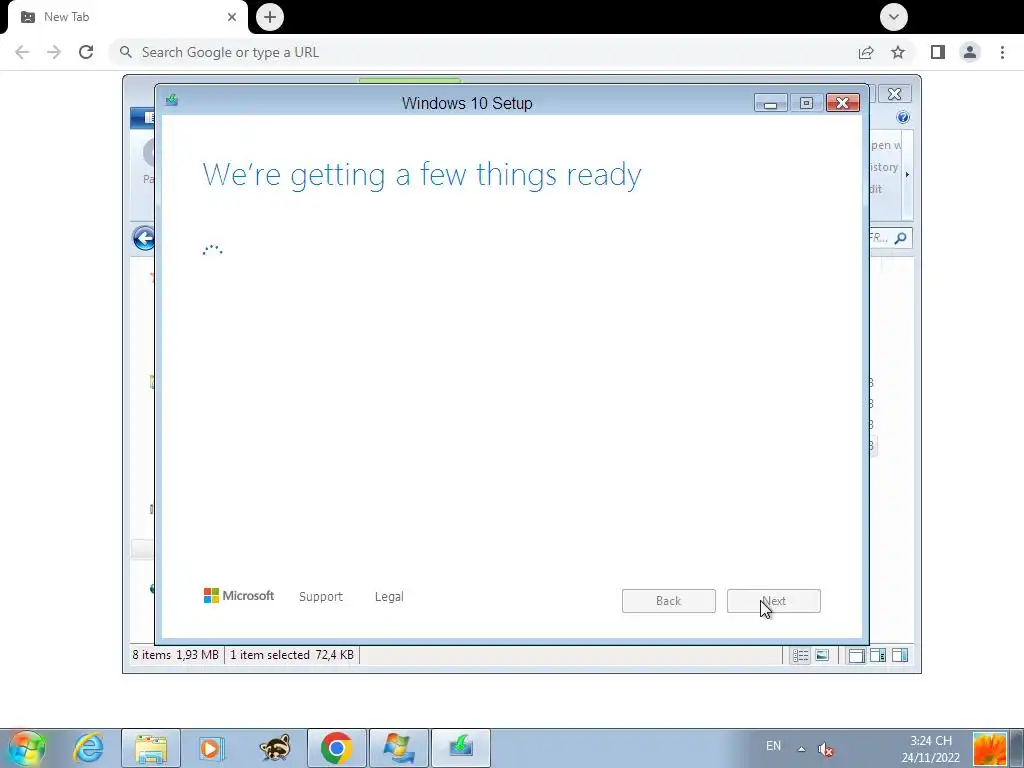Expand the Explorer ribbon overflow arrow
The height and width of the screenshot is (768, 1024).
pyautogui.click(x=907, y=174)
